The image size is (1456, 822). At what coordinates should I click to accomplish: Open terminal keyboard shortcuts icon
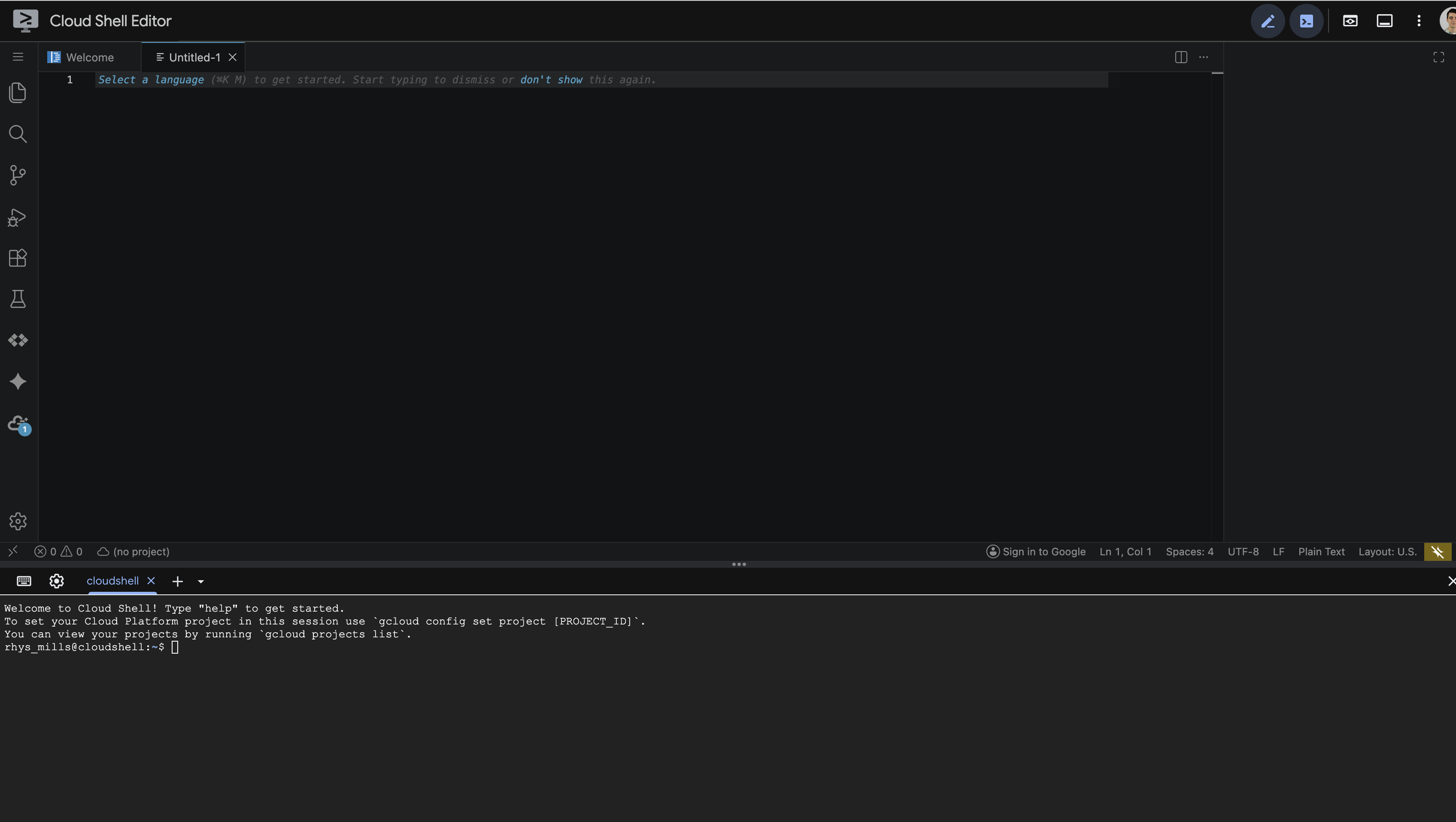point(24,581)
